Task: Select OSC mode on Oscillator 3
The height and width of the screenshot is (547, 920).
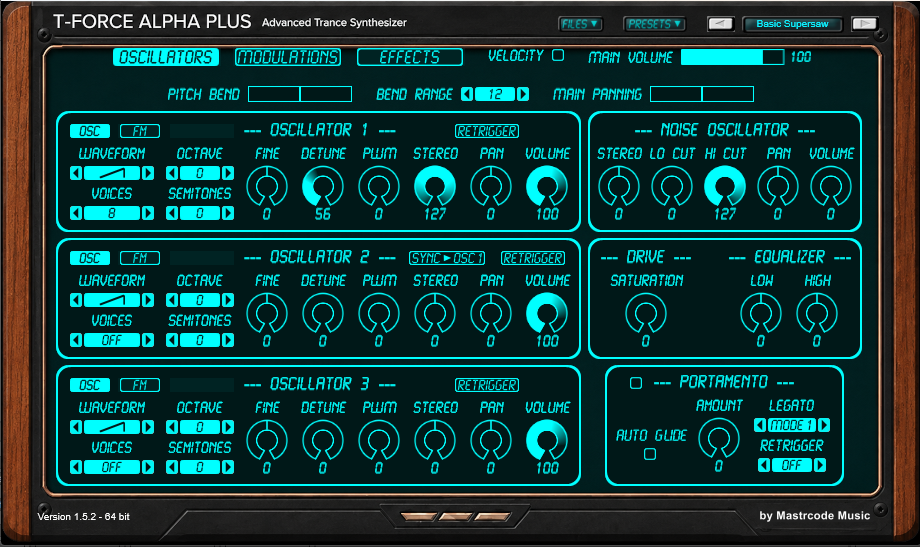Action: [x=90, y=385]
